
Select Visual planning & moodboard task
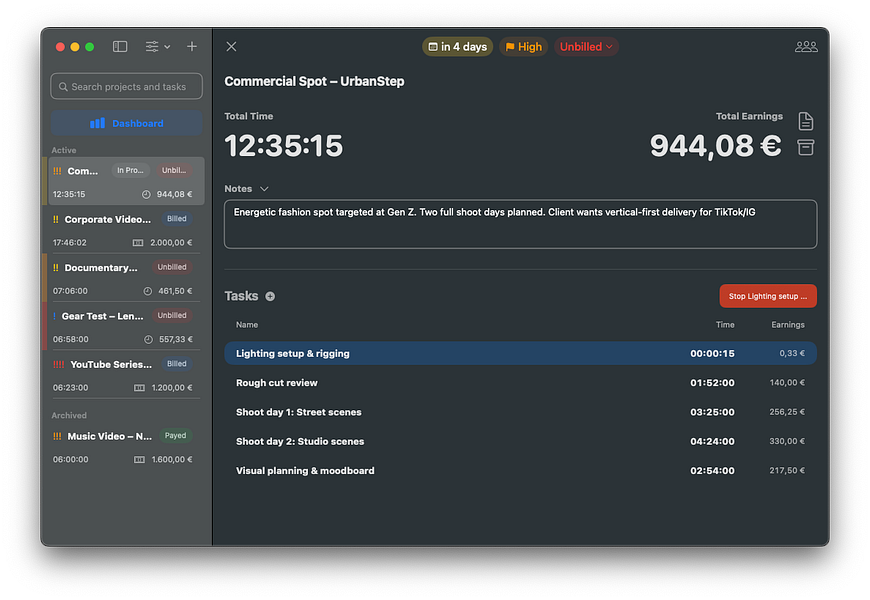click(x=520, y=471)
